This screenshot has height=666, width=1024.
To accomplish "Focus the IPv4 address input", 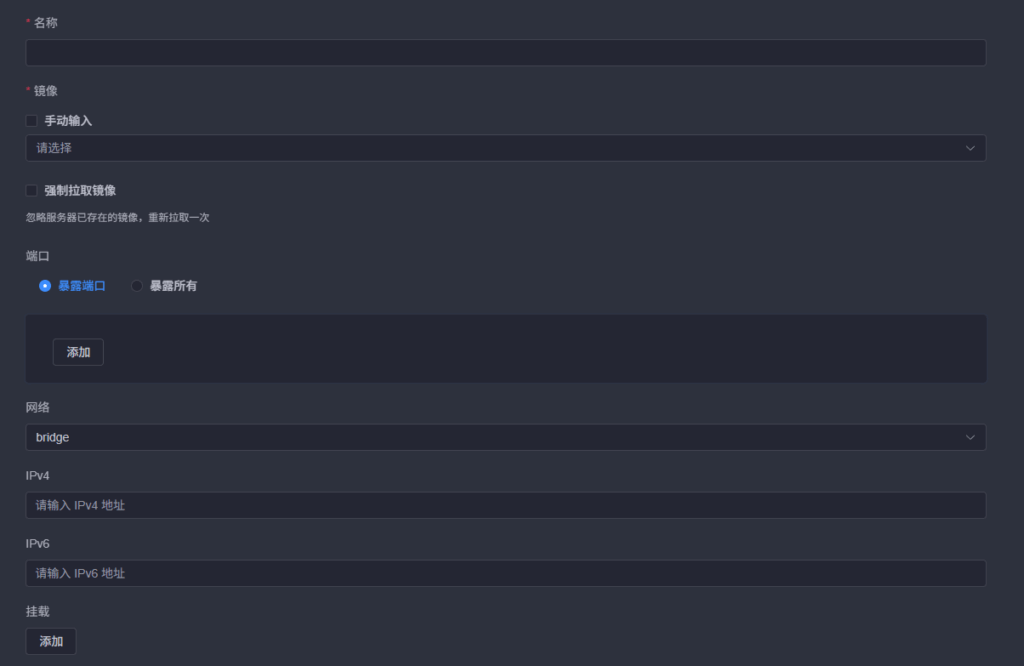I will [505, 505].
